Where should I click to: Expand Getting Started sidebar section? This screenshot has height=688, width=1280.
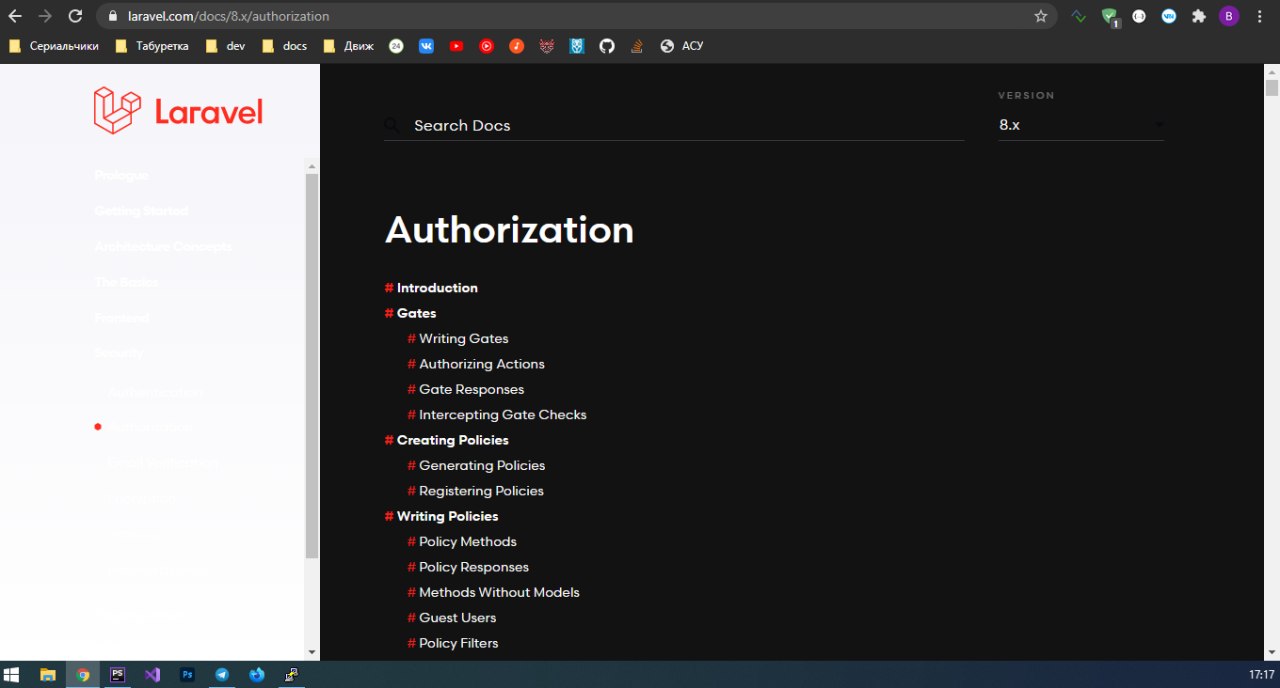(141, 211)
